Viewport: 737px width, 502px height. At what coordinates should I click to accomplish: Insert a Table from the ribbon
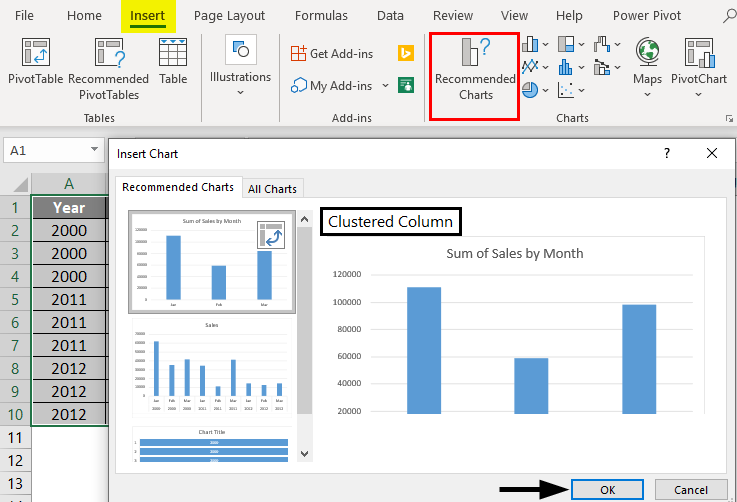point(173,62)
